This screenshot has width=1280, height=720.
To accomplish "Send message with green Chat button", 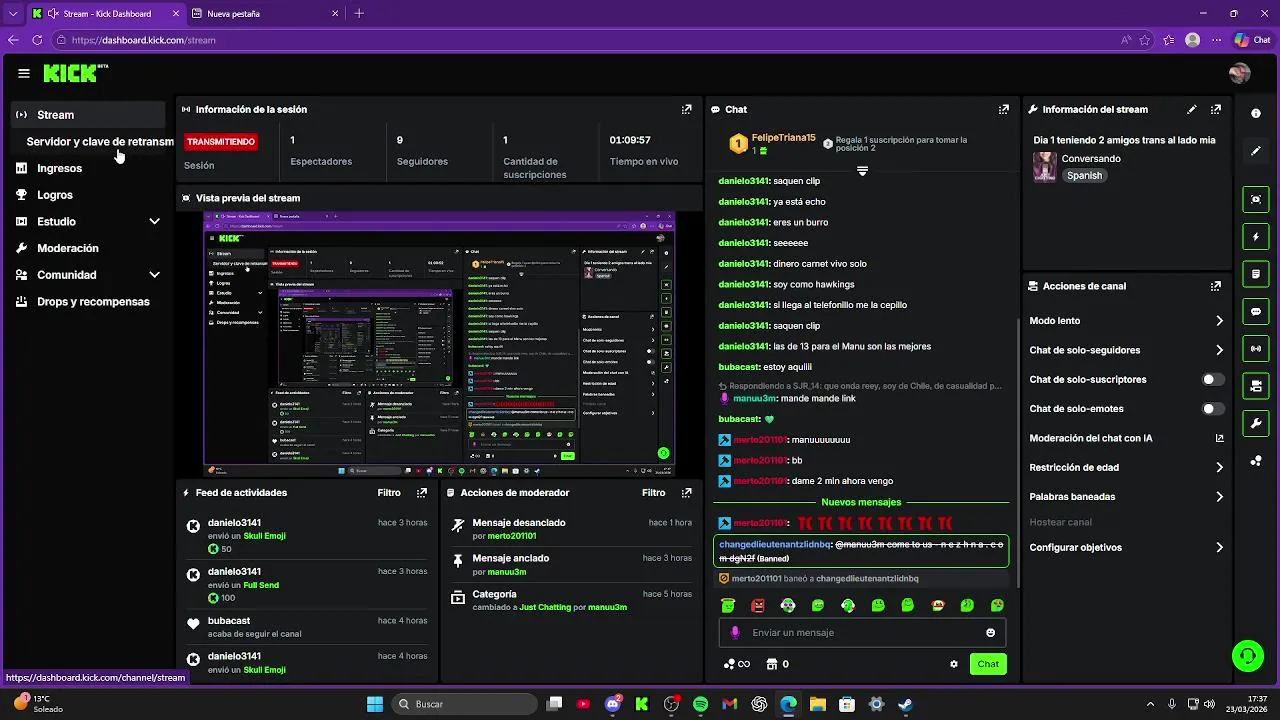I will tap(988, 664).
